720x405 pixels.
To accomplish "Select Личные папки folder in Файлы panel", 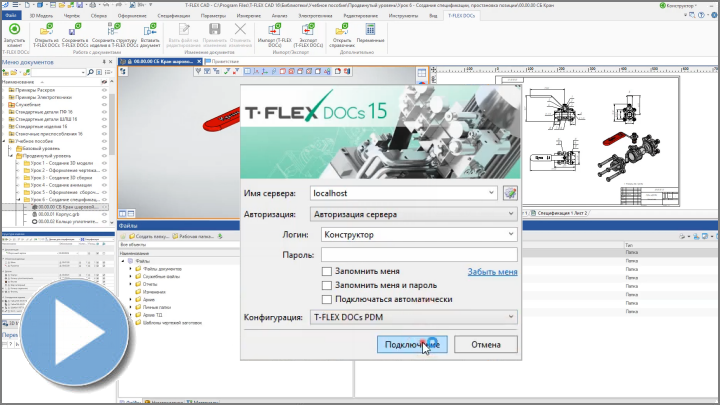I will tap(153, 307).
